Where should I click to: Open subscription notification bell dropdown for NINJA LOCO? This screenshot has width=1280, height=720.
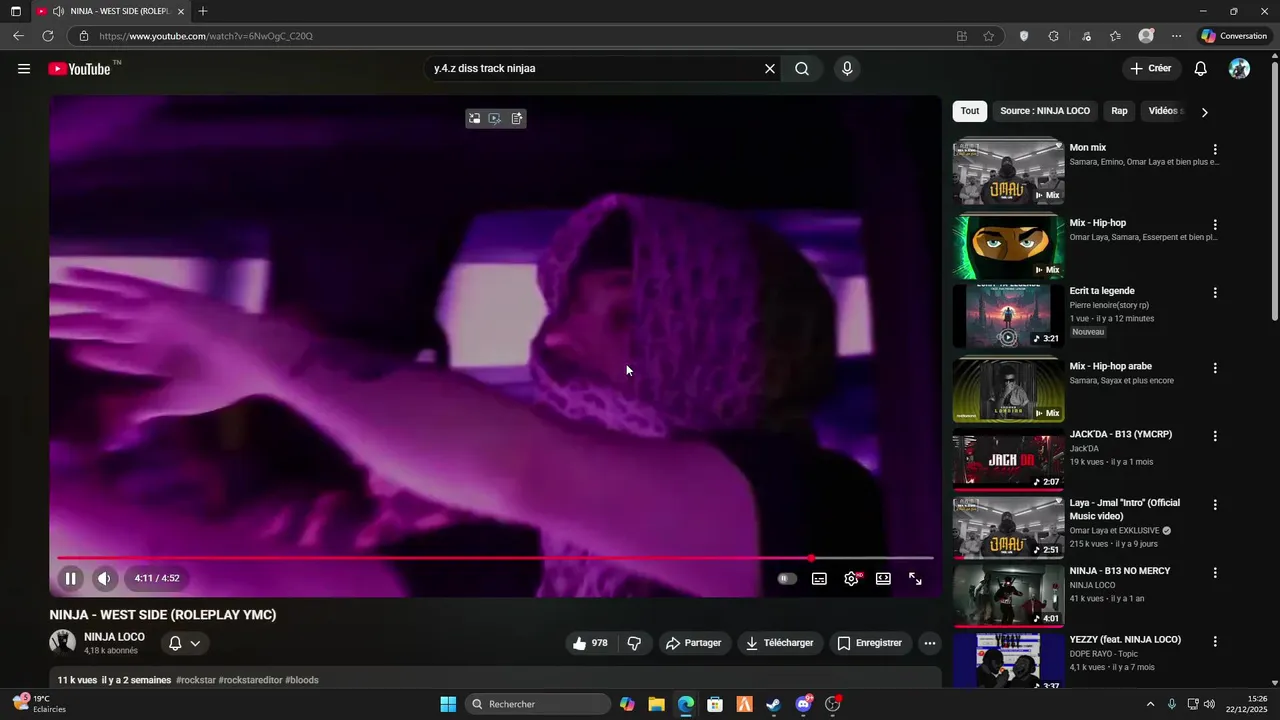184,644
